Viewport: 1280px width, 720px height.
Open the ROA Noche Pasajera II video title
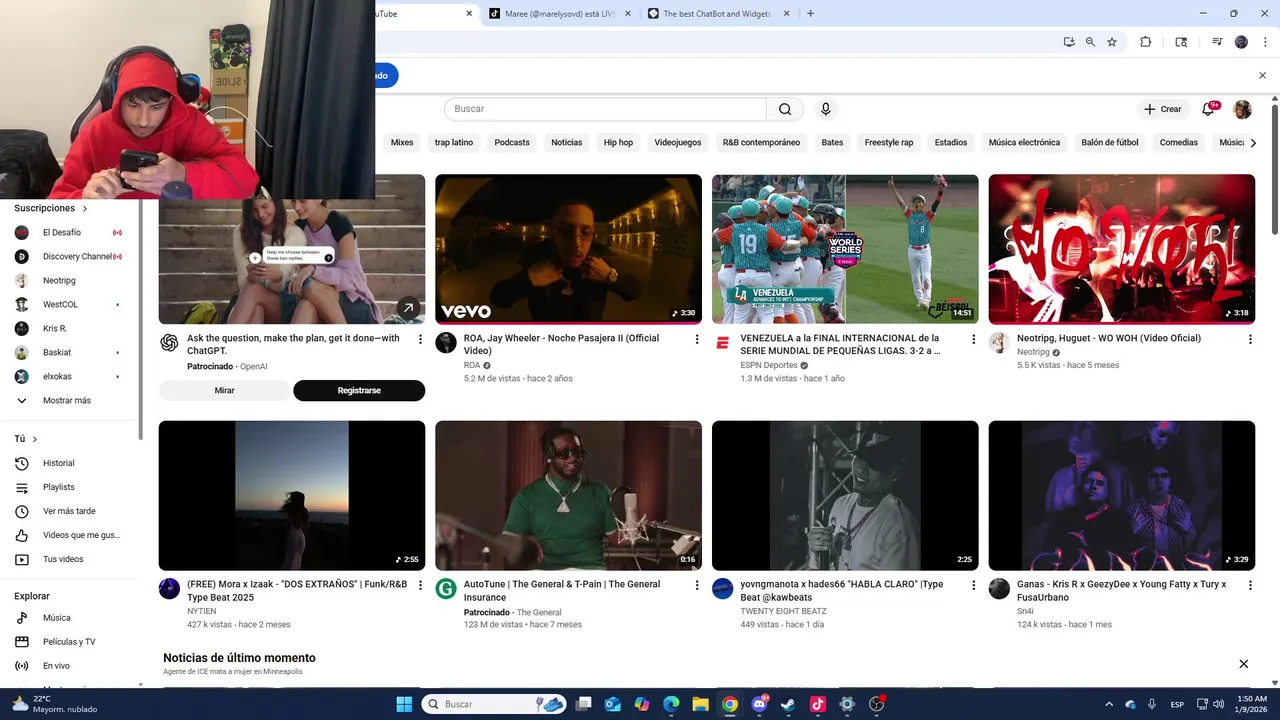561,345
